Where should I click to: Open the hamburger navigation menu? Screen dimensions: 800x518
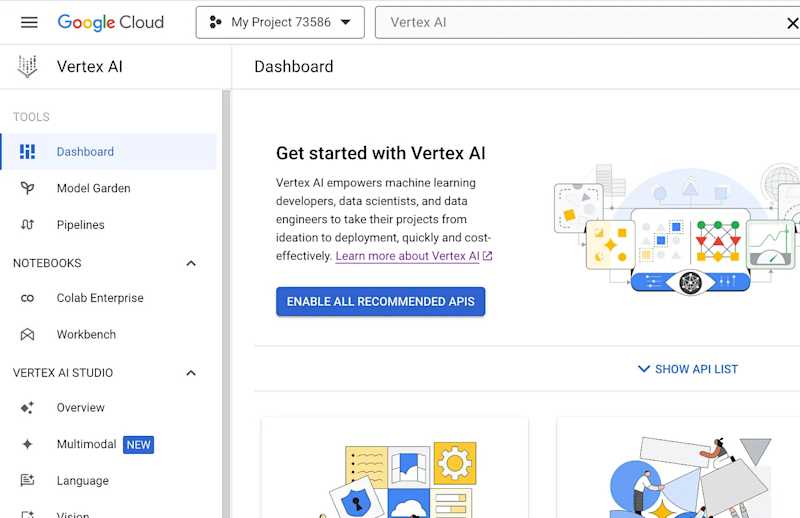pyautogui.click(x=29, y=22)
